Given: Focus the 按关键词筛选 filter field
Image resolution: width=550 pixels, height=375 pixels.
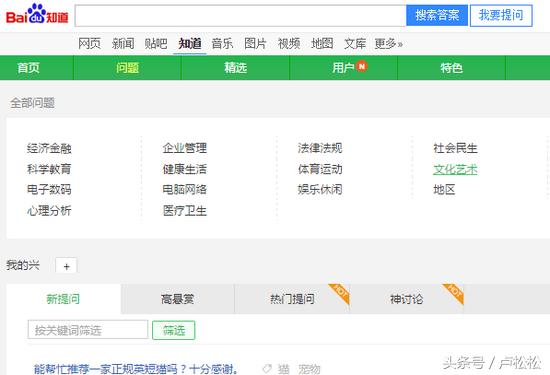Looking at the screenshot, I should tap(88, 330).
